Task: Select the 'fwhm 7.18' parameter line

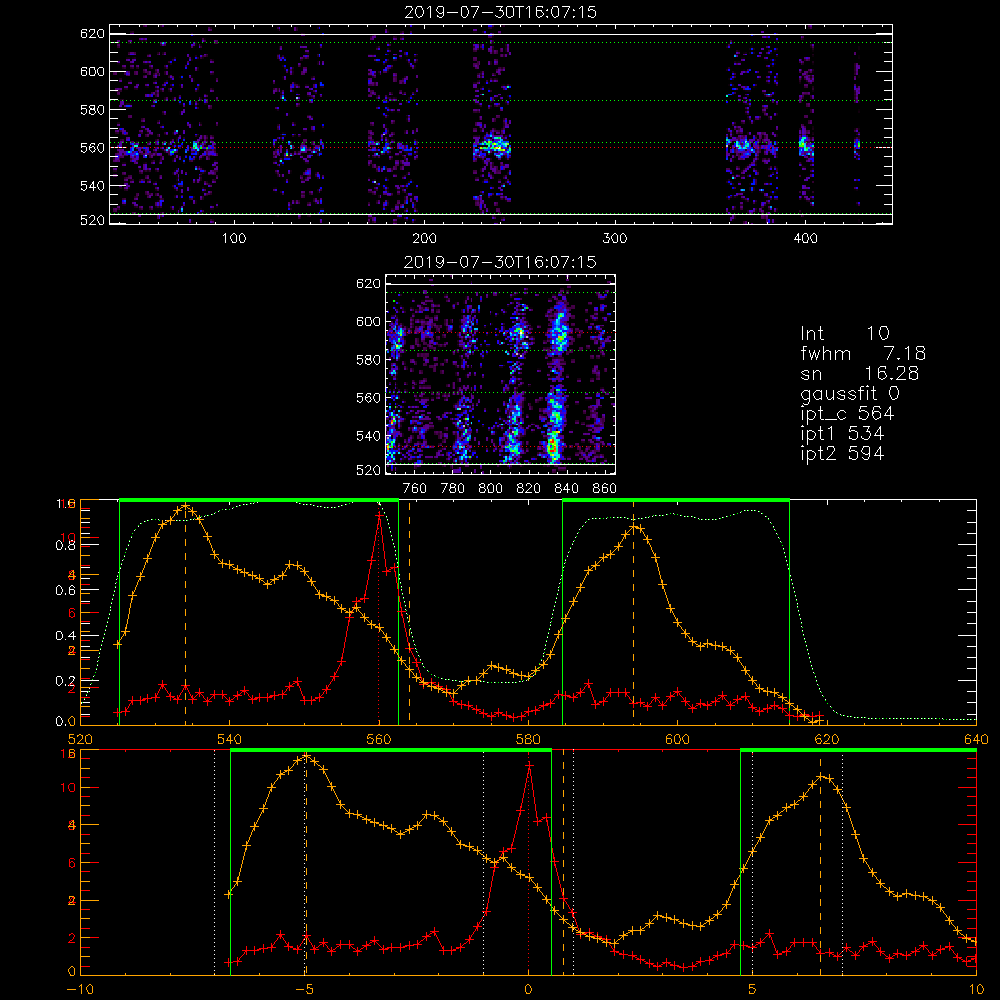Action: coord(863,353)
